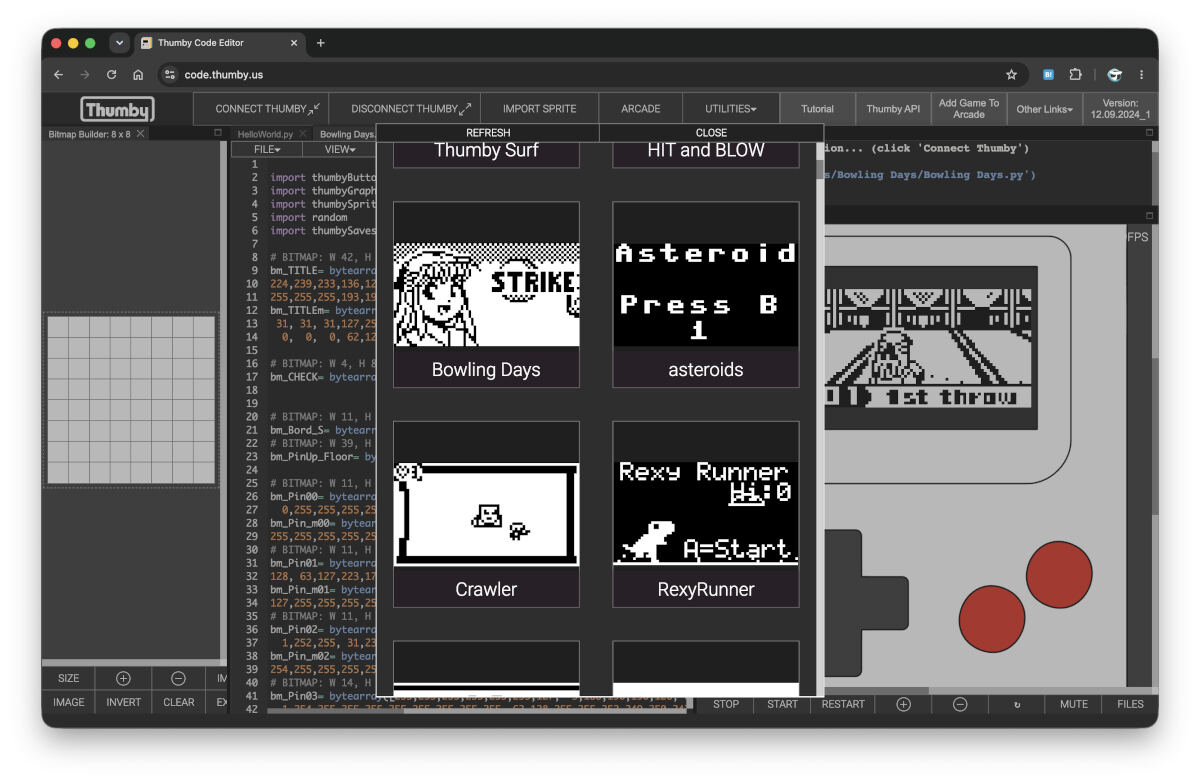Go to the browser home page
Screen dimensions: 1200x783
138,74
